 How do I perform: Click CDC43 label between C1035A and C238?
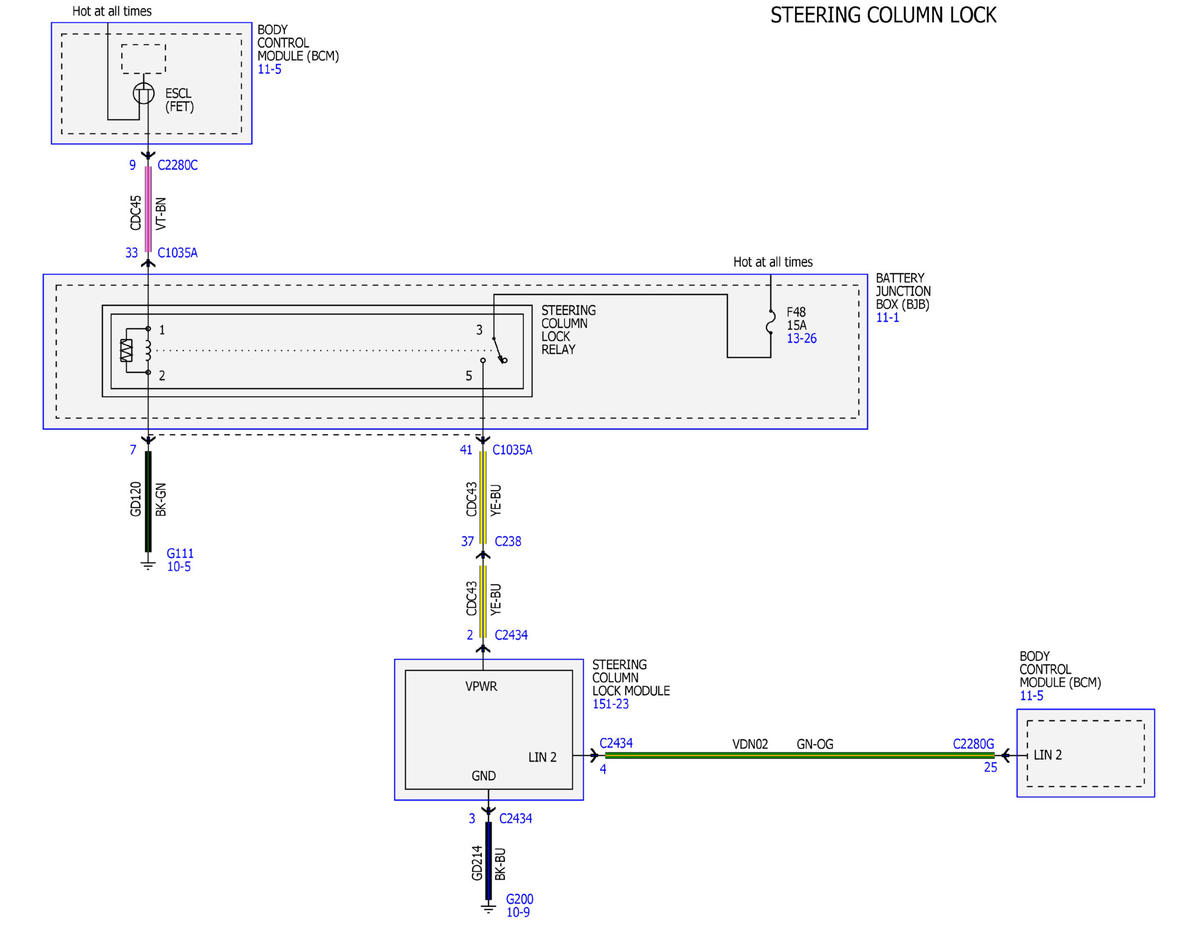pyautogui.click(x=472, y=497)
